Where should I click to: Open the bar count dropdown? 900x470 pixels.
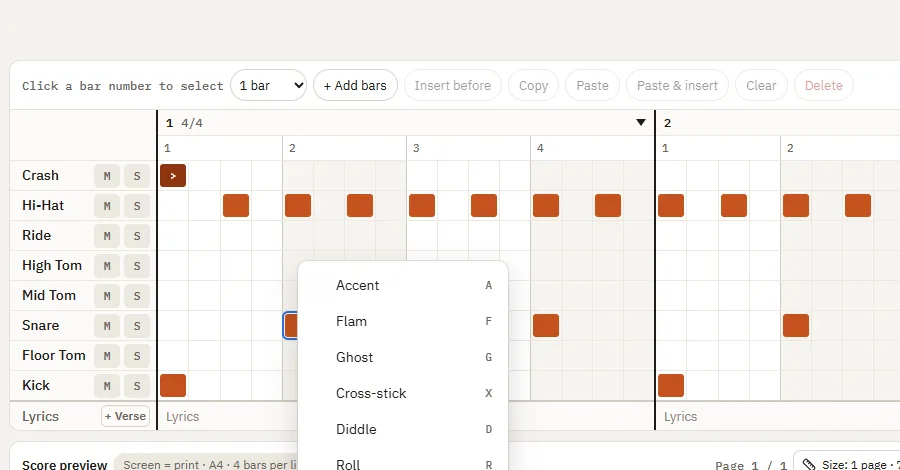click(x=269, y=86)
